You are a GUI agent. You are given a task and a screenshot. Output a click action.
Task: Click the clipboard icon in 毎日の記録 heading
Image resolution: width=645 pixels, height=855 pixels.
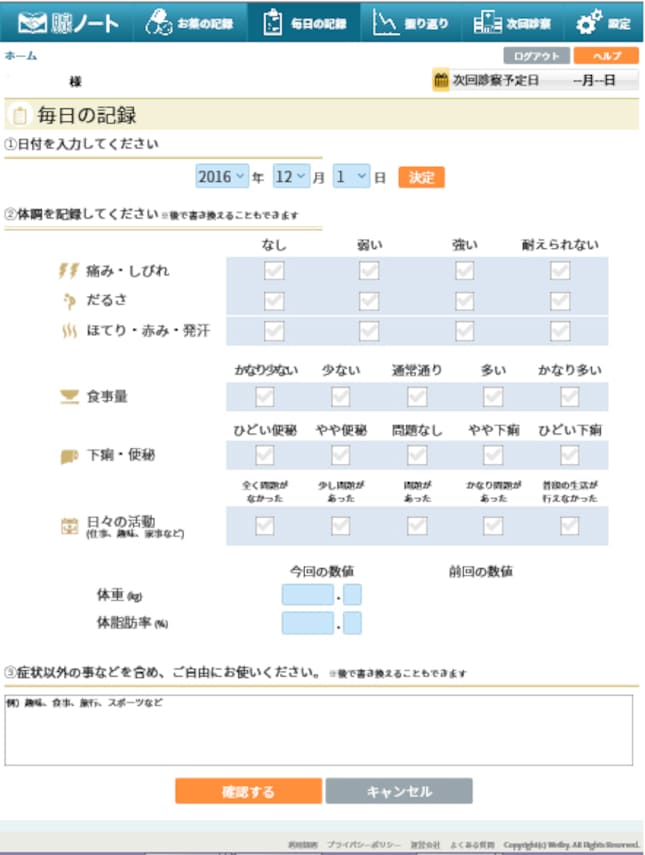(x=20, y=115)
